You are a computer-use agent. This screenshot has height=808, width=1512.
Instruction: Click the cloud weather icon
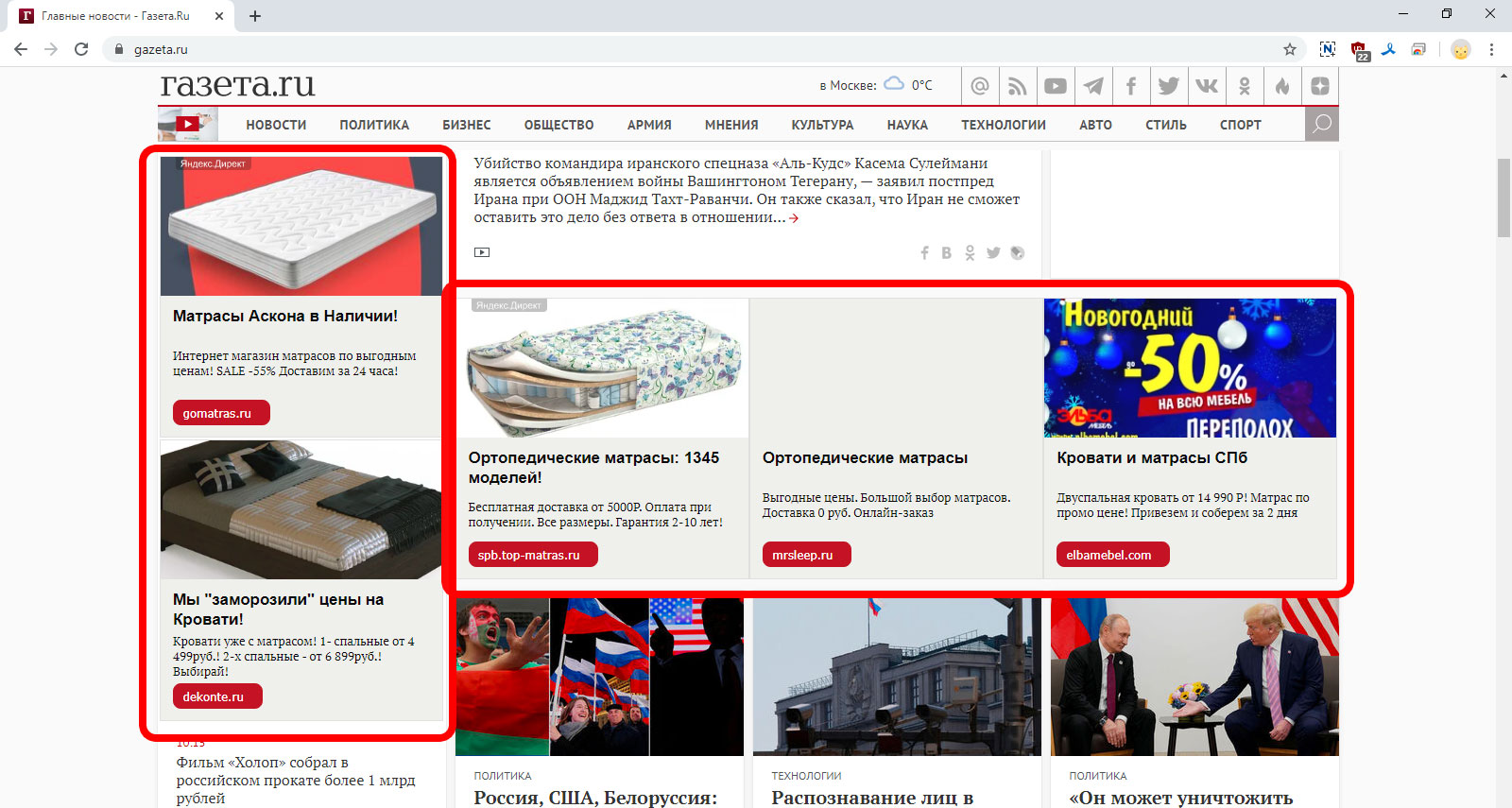894,84
